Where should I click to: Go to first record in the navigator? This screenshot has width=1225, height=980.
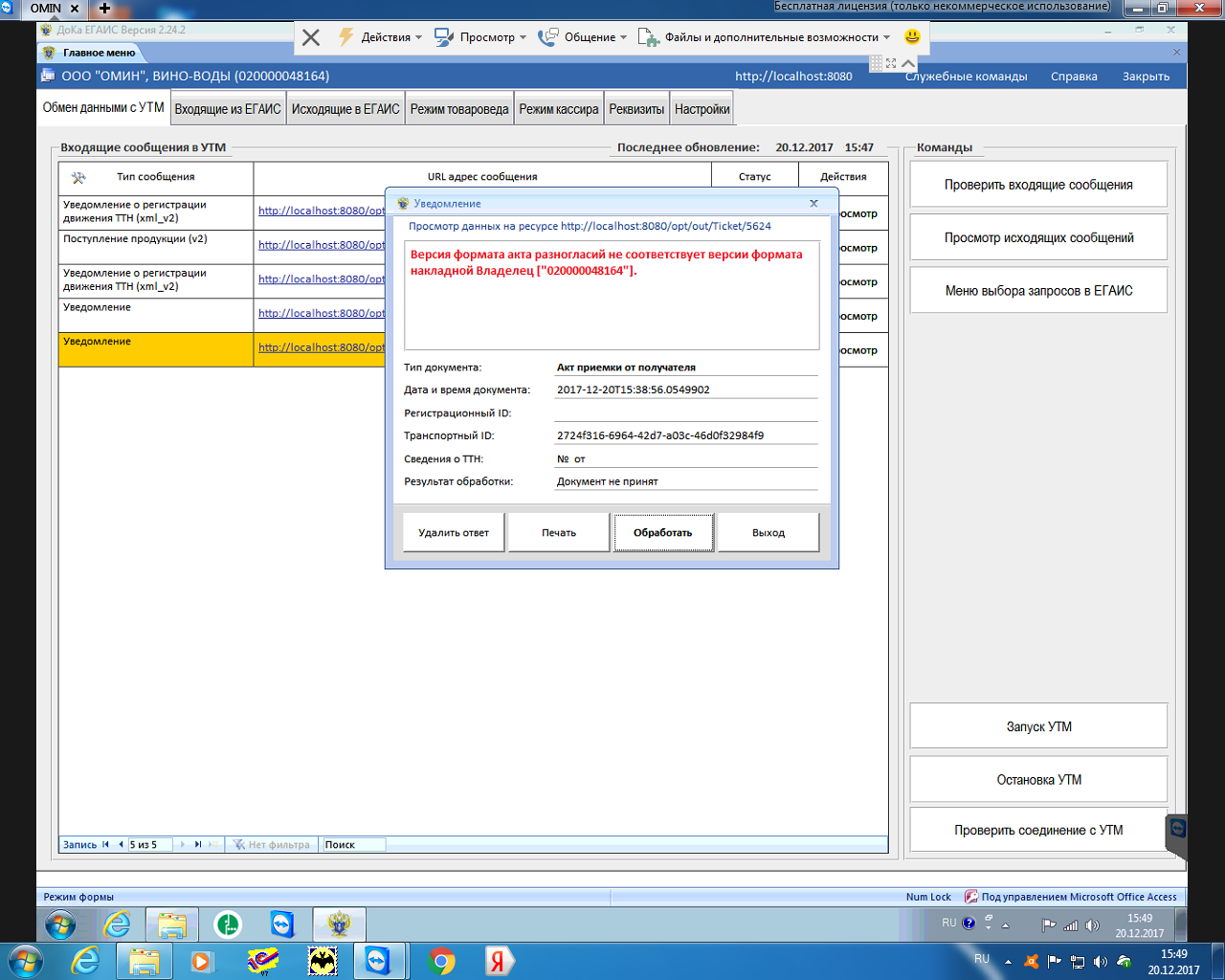pyautogui.click(x=105, y=844)
